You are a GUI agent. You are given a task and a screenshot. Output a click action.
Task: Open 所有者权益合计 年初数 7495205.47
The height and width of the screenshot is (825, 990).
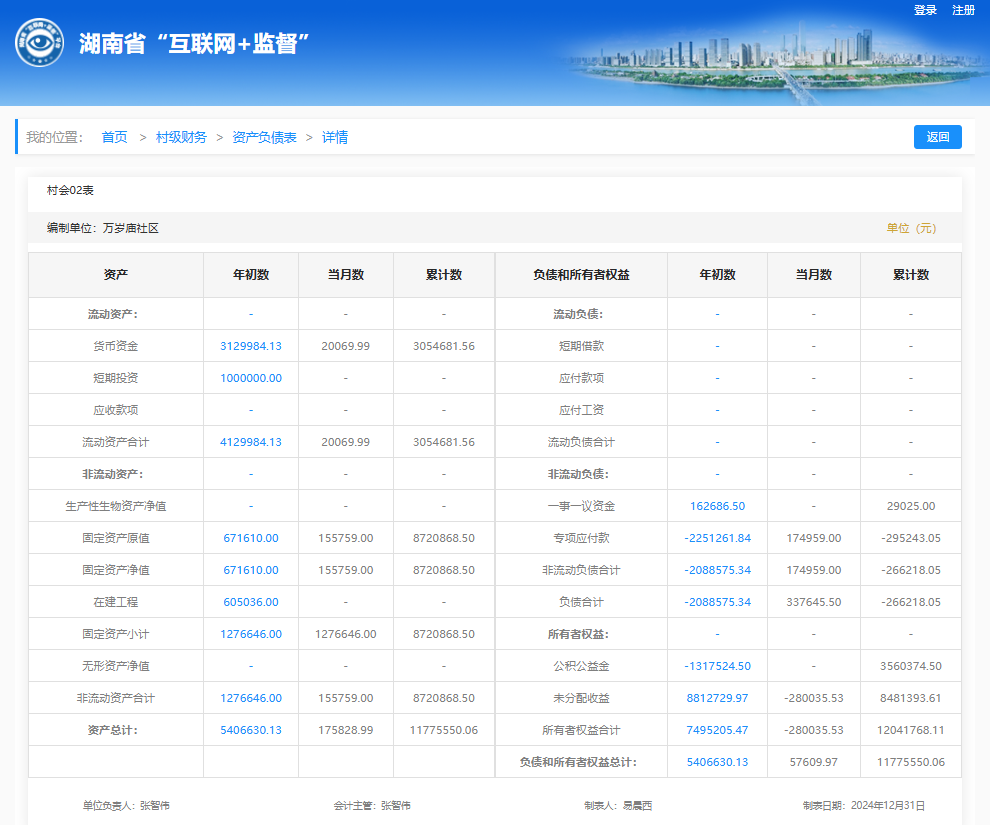click(x=717, y=730)
